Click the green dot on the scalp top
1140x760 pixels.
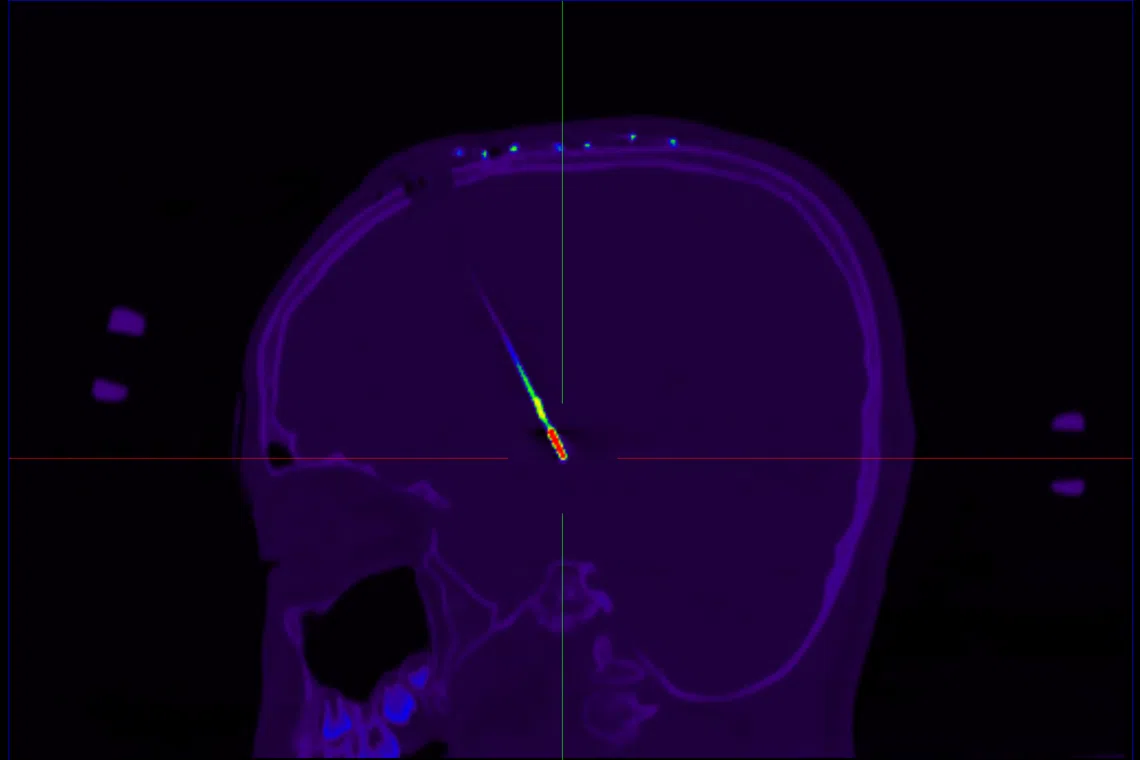(514, 149)
